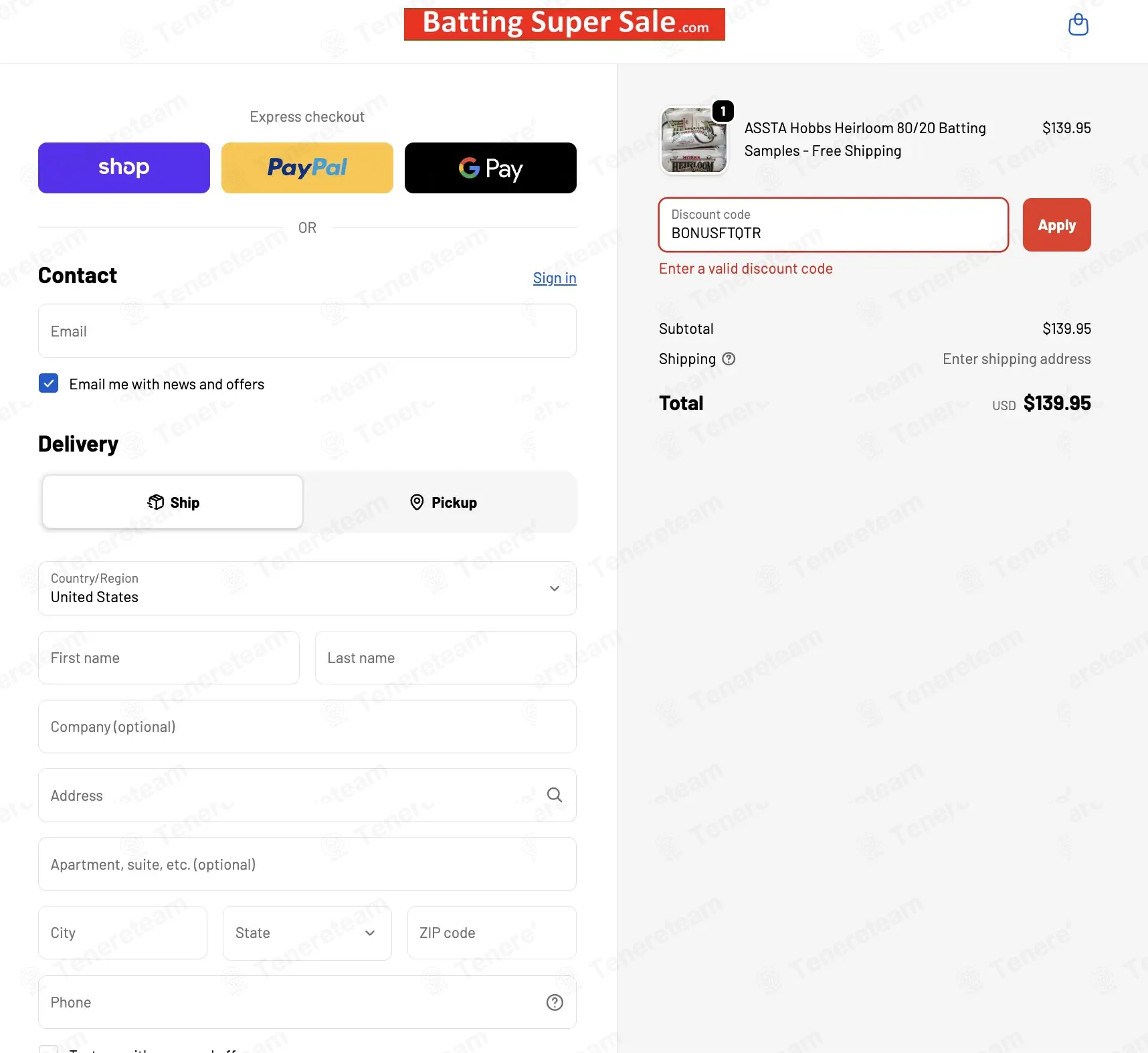Viewport: 1148px width, 1053px height.
Task: Focus the Email input field
Action: coord(307,331)
